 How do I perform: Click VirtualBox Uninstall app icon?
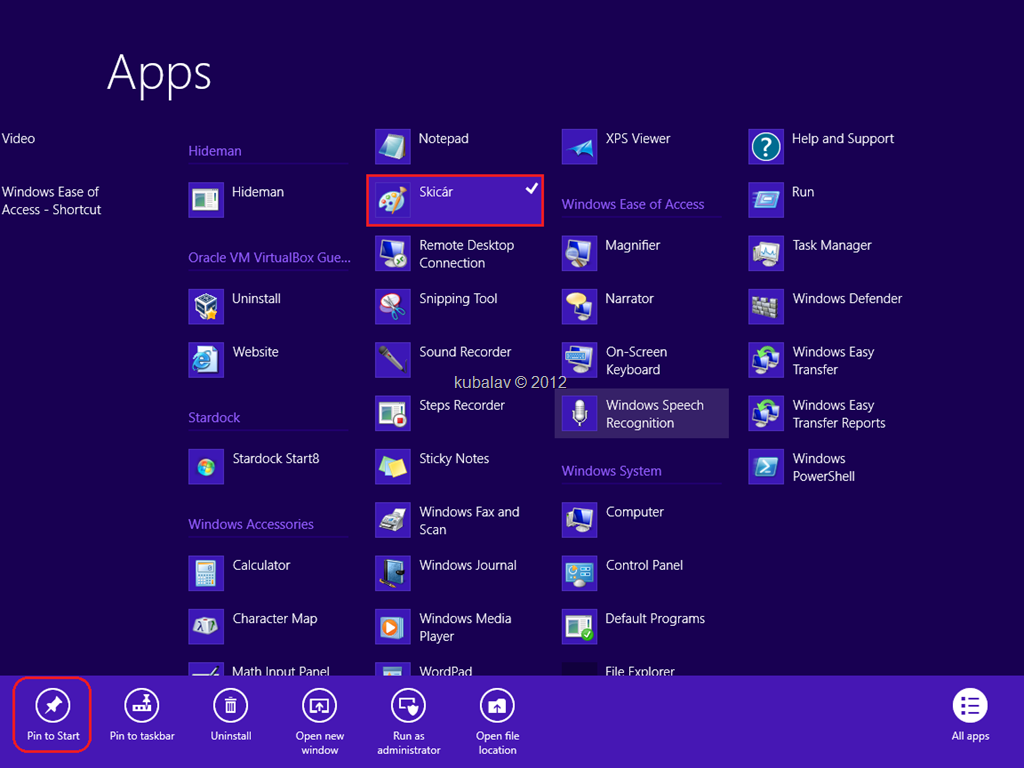click(206, 306)
